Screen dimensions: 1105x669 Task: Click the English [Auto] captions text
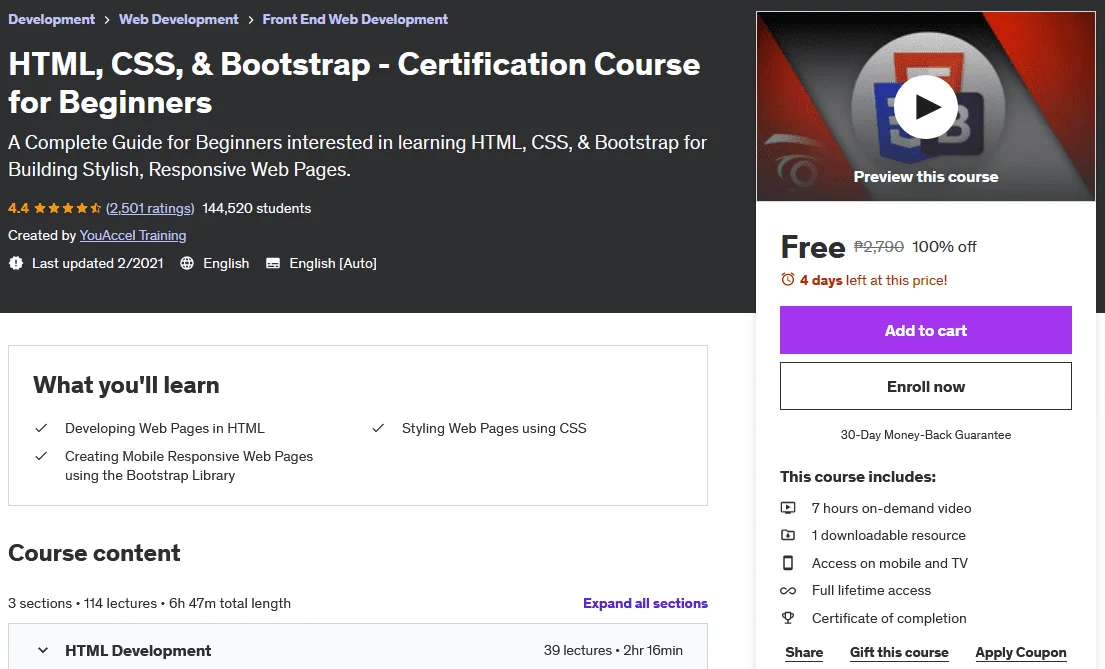(333, 263)
